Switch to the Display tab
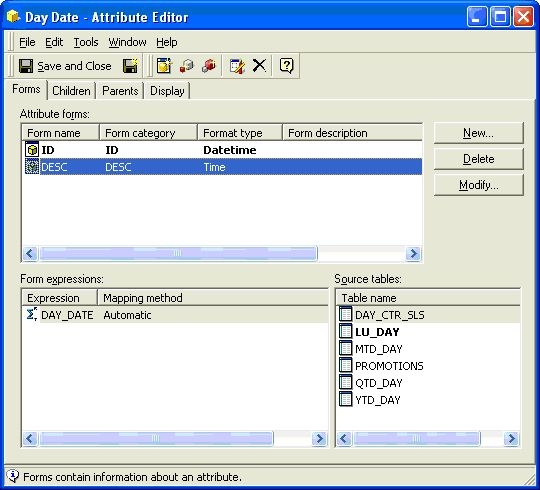This screenshot has width=540, height=490. [167, 91]
